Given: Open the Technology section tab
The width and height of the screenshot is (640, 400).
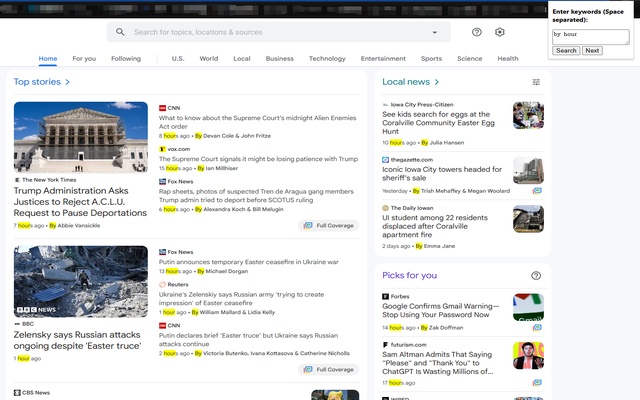Looking at the screenshot, I should pyautogui.click(x=327, y=58).
